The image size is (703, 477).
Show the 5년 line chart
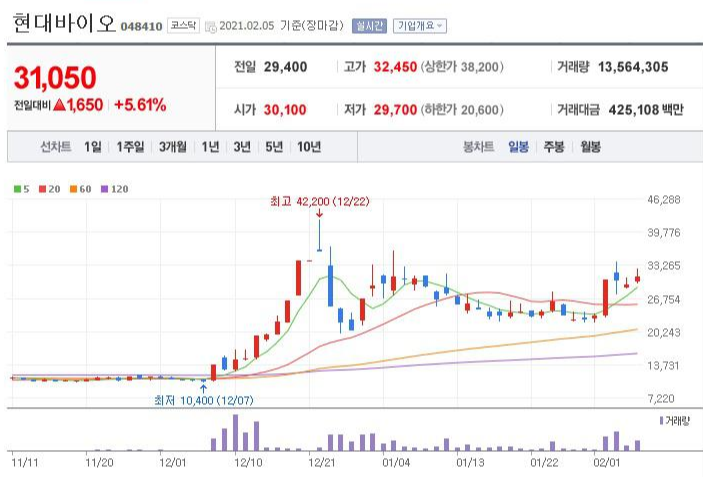[x=274, y=147]
